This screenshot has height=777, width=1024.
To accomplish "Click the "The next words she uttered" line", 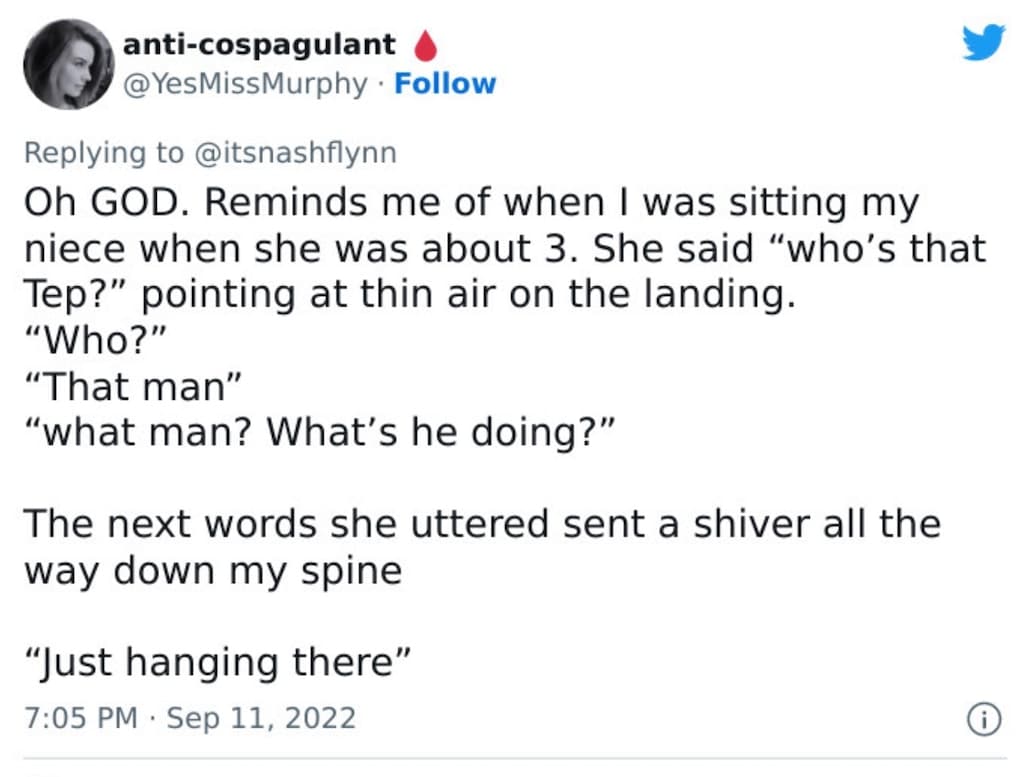I will coord(482,524).
